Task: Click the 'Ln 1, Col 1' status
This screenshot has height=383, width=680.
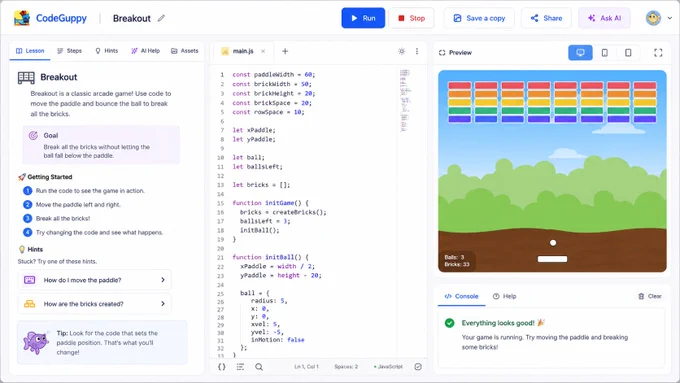Action: [306, 367]
